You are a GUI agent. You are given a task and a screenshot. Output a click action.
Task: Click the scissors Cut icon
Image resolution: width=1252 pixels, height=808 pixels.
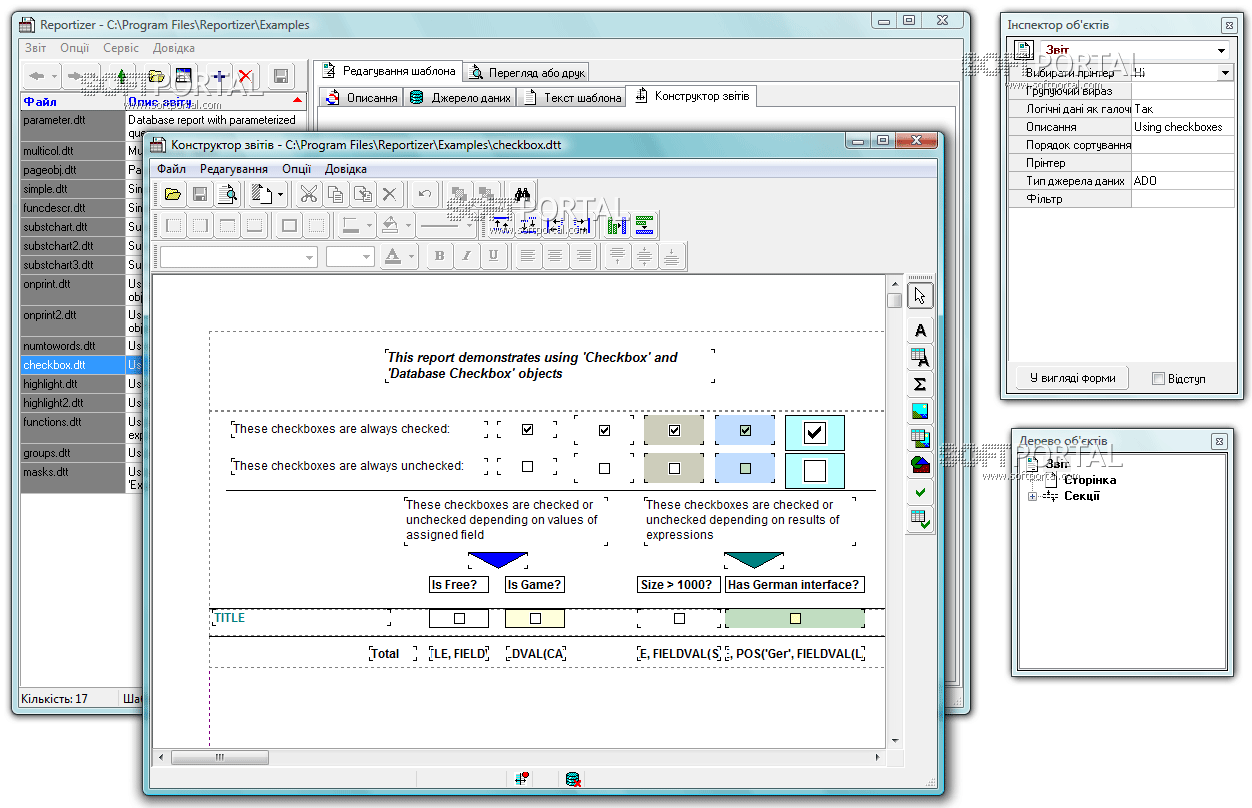[308, 194]
